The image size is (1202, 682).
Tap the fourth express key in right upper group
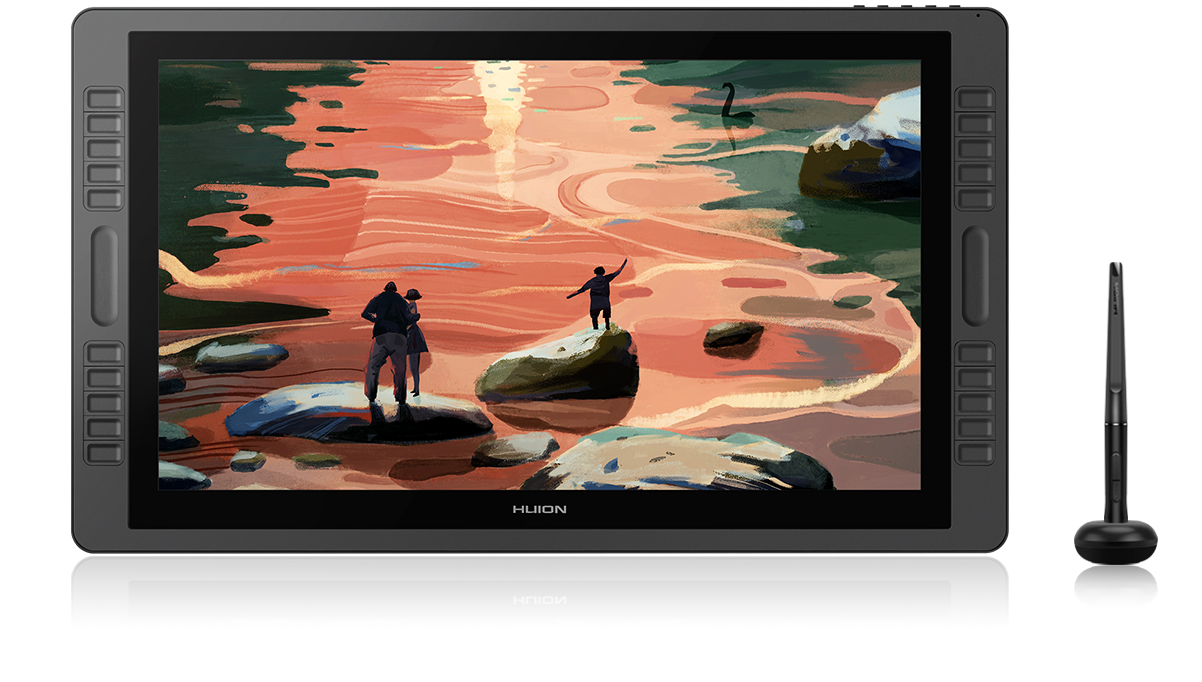(x=975, y=175)
